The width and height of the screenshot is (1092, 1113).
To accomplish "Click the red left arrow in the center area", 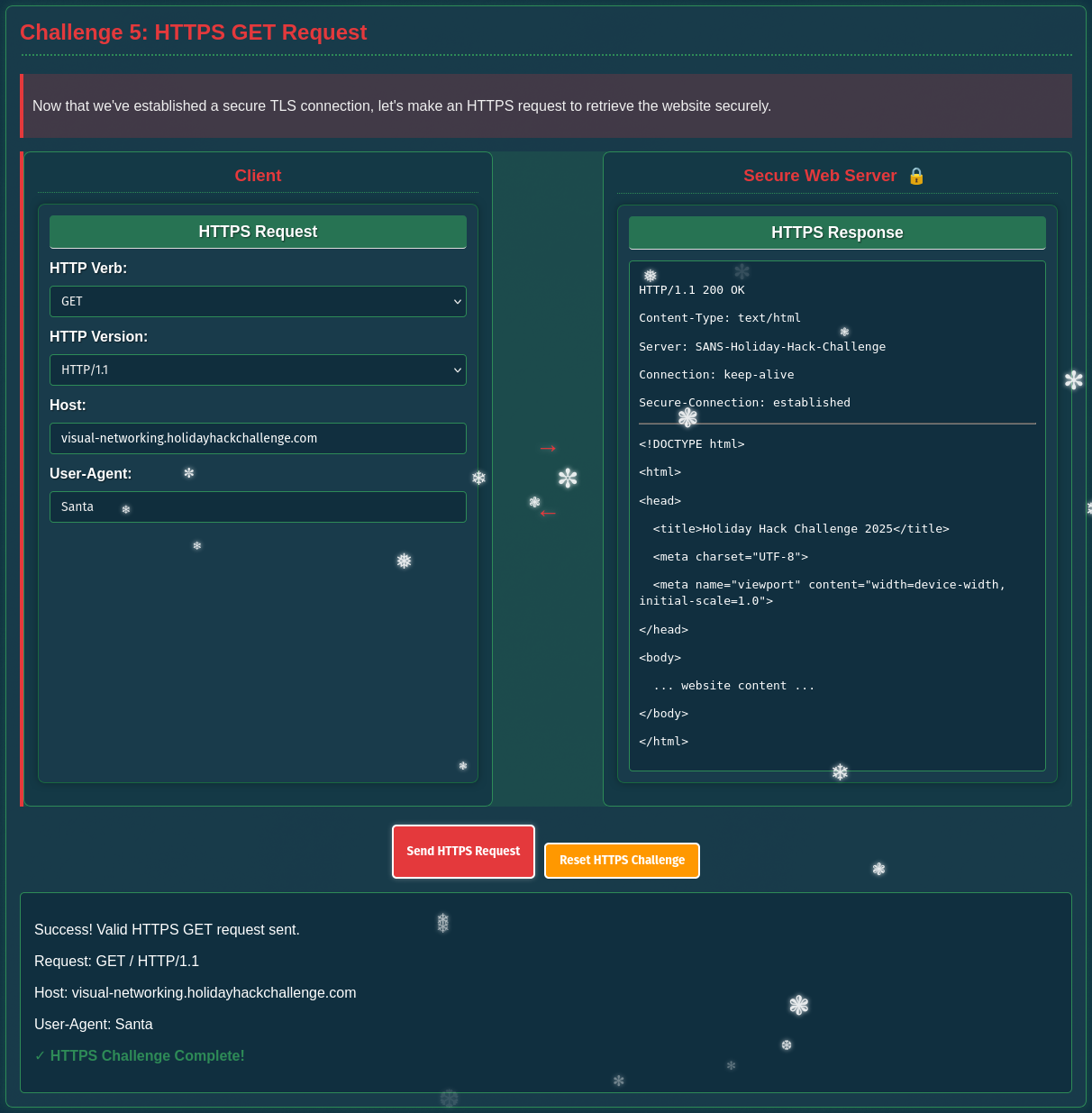I will point(547,511).
